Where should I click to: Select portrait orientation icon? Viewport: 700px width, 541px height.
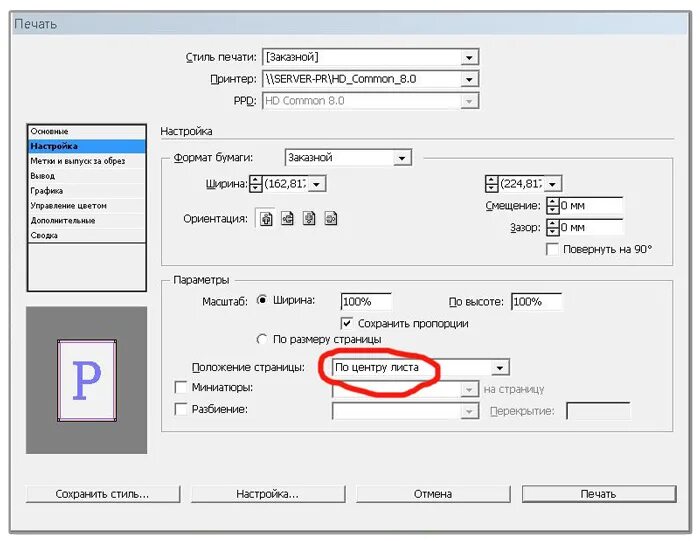[x=266, y=219]
